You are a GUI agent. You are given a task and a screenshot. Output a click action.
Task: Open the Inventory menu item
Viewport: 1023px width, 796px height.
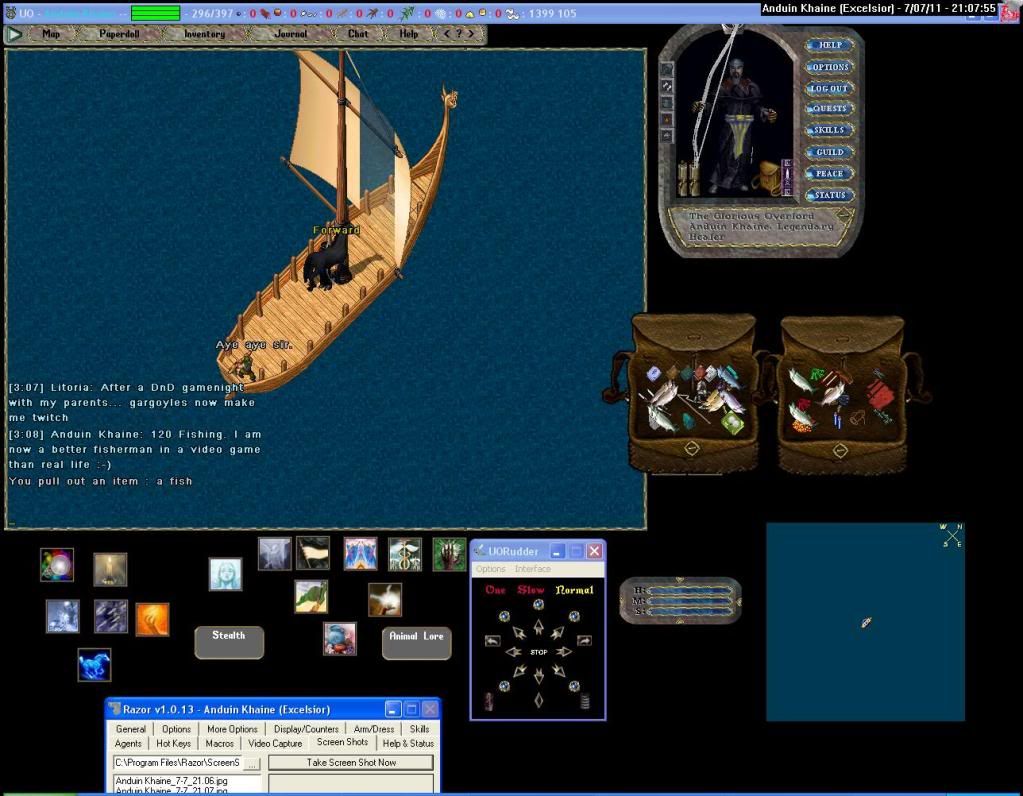(204, 34)
